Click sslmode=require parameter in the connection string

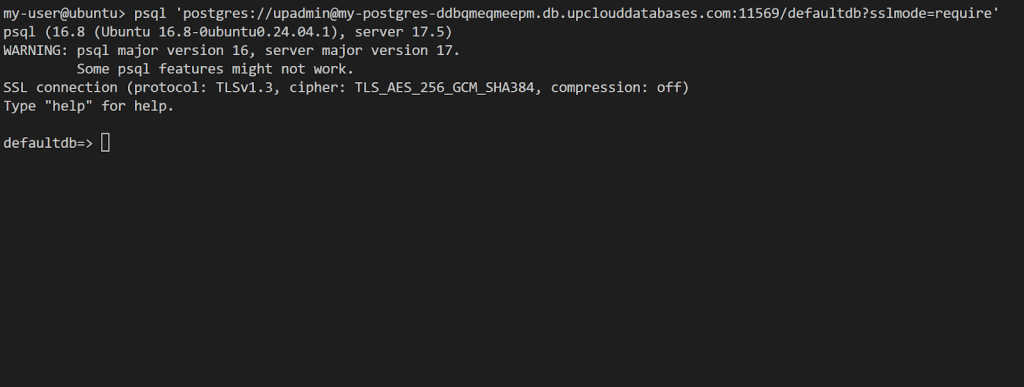pyautogui.click(x=931, y=13)
